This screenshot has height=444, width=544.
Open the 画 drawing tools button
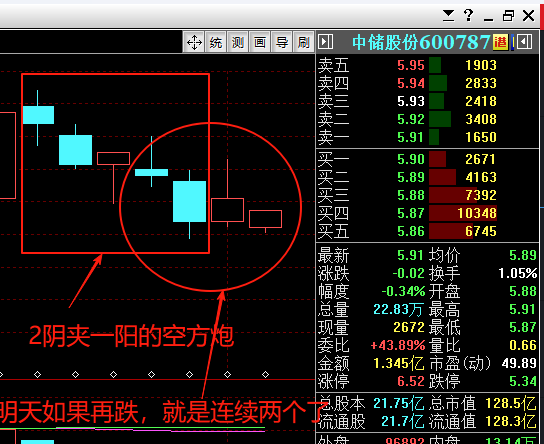260,43
